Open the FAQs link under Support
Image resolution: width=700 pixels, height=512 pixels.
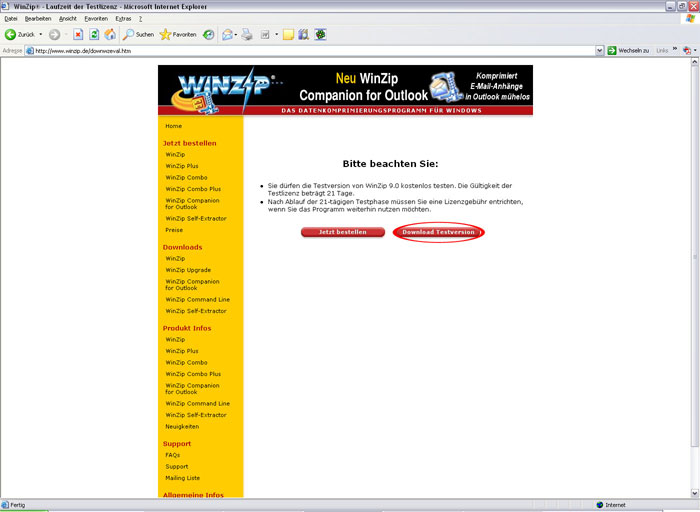coord(172,455)
